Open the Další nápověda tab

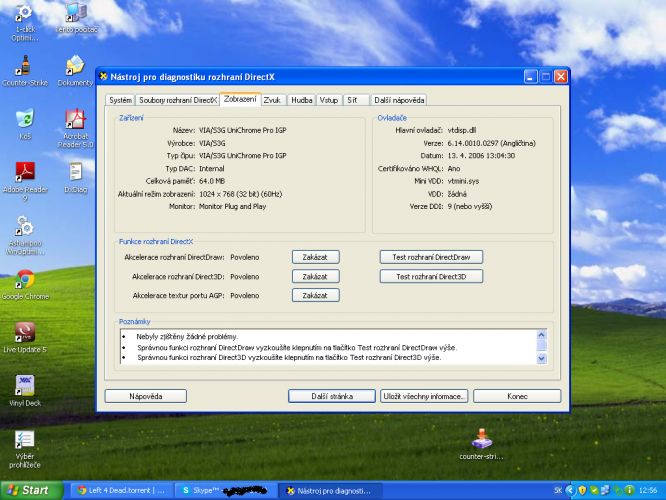click(399, 100)
